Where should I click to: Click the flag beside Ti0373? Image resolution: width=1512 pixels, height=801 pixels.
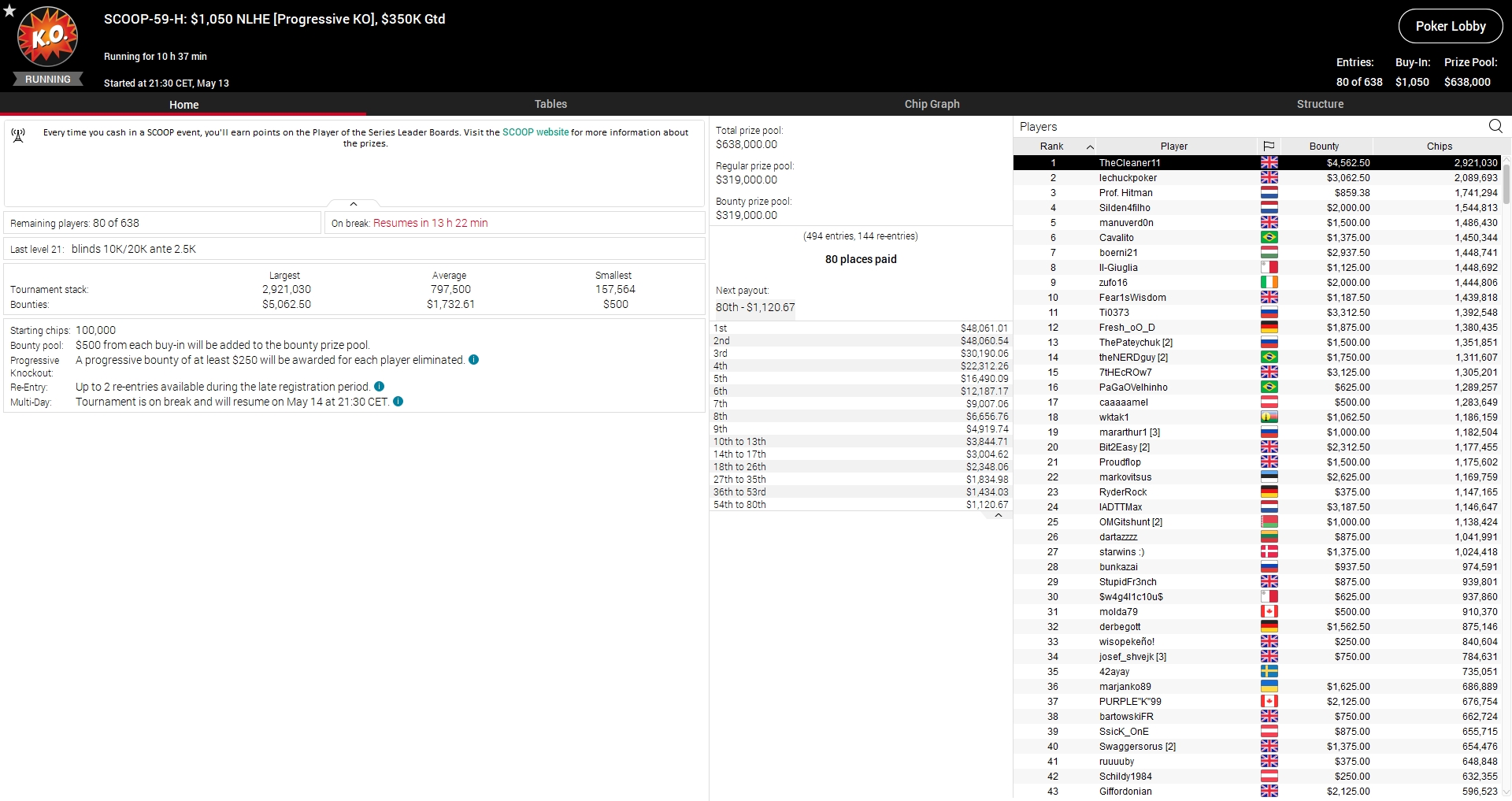pos(1269,312)
